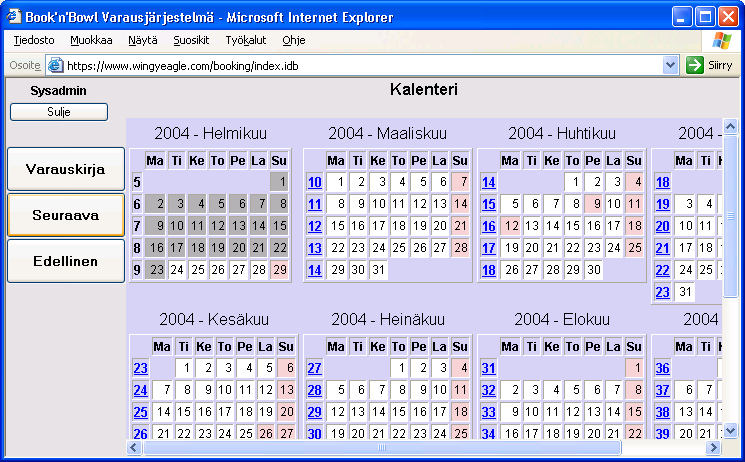Open week 27 link in Heinäkuu
The image size is (745, 462).
tap(314, 368)
